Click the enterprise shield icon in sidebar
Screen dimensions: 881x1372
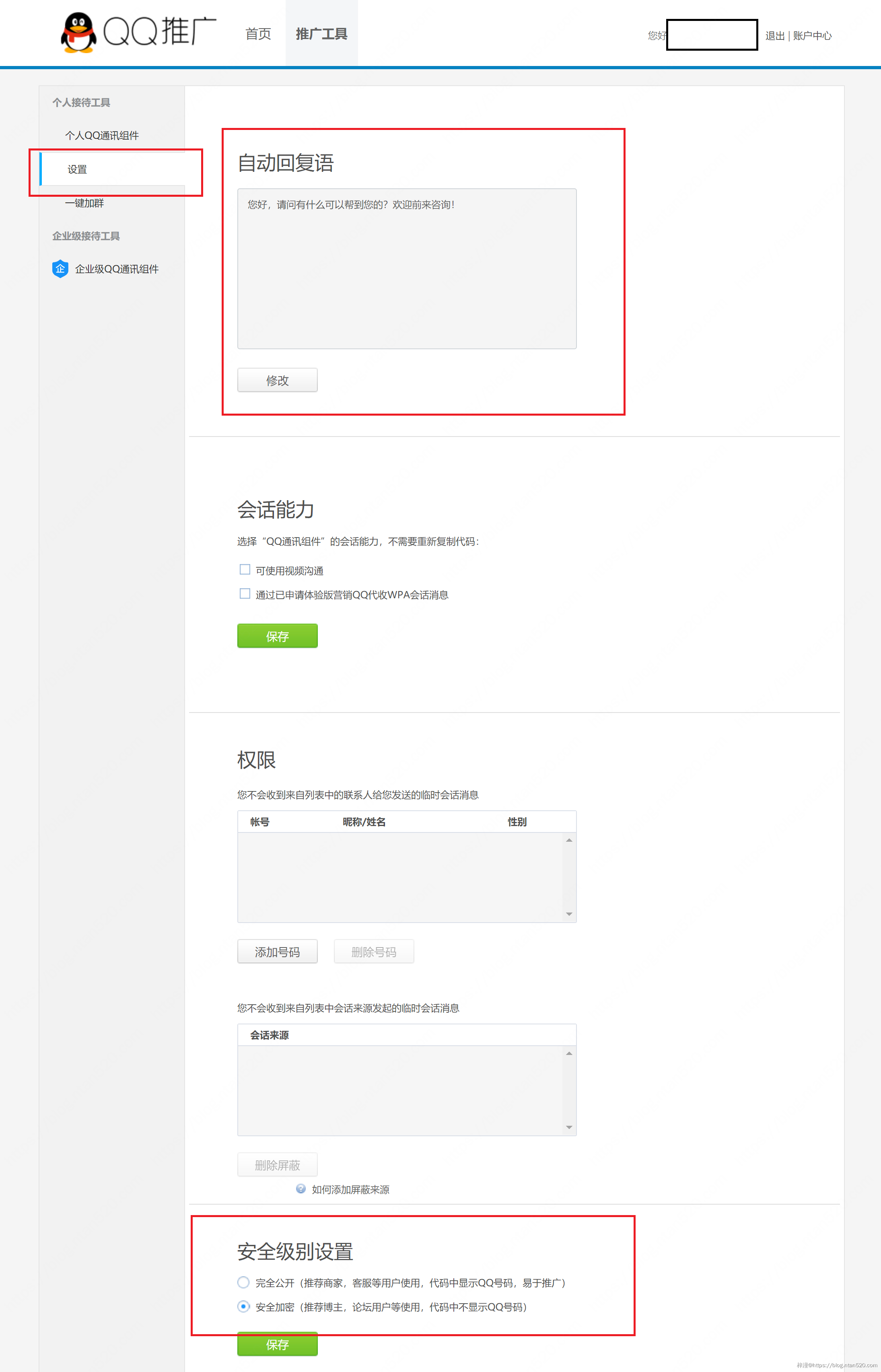click(60, 268)
